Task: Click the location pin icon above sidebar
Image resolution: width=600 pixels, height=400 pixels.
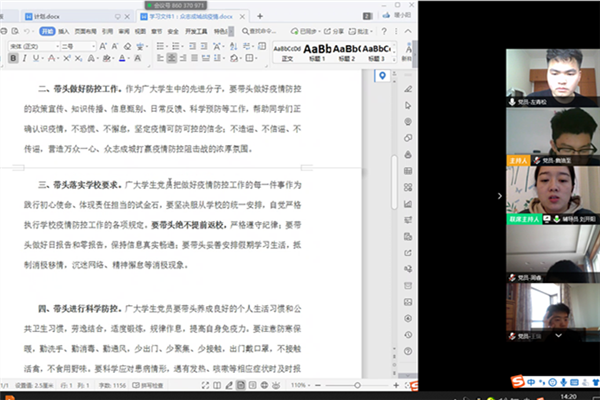Action: 383,76
